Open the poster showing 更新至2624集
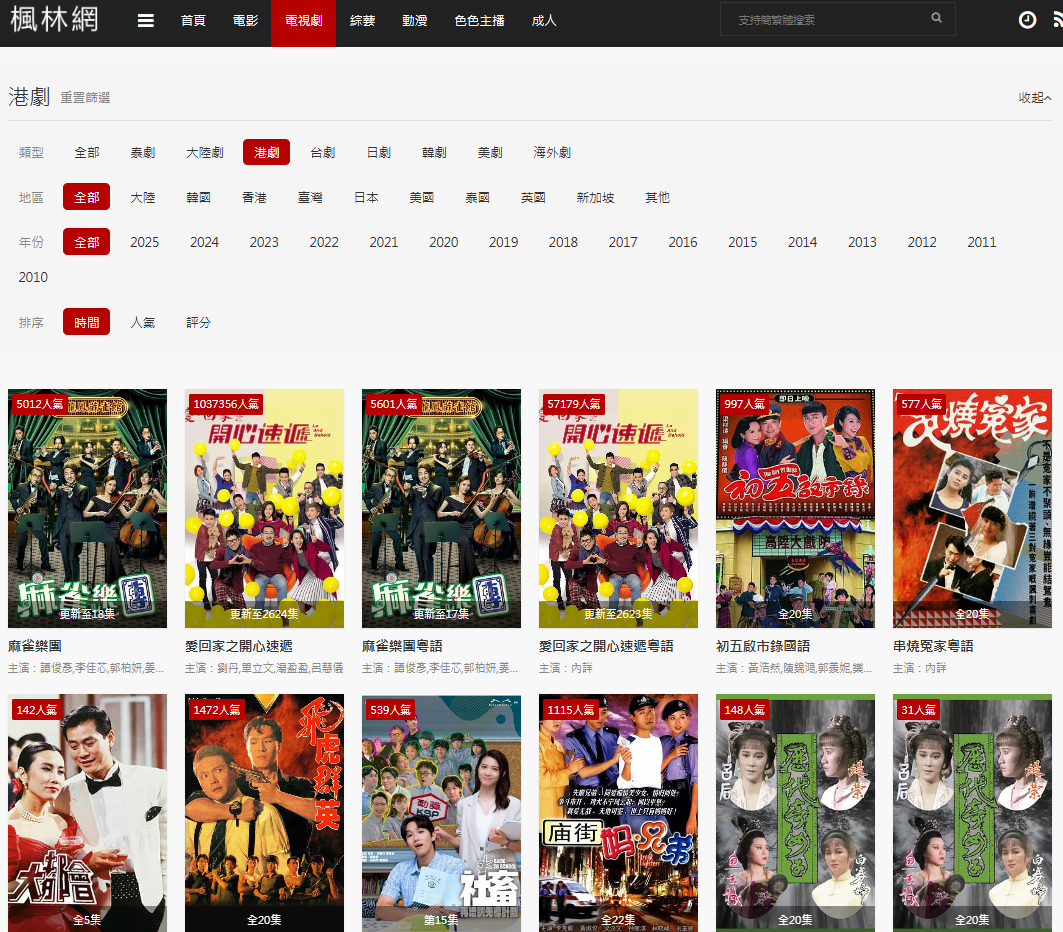Screen dimensions: 1063x932 point(264,508)
